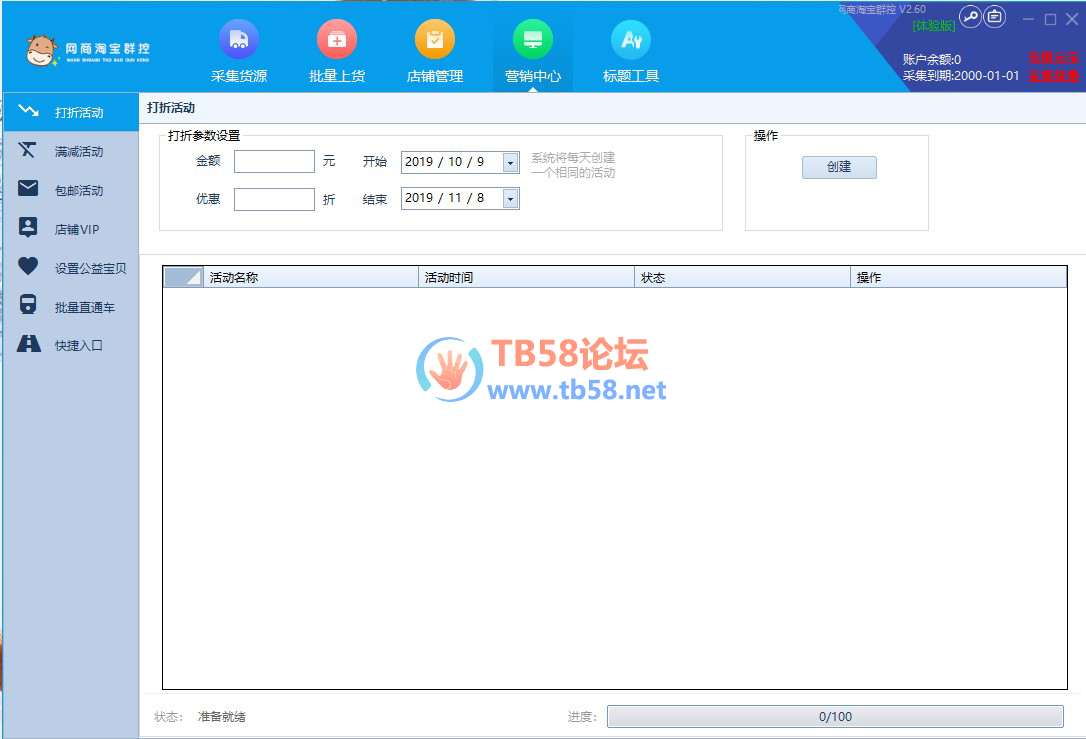Click the 采集到期:2000-01-01 text
Viewport: 1086px width, 739px height.
961,75
